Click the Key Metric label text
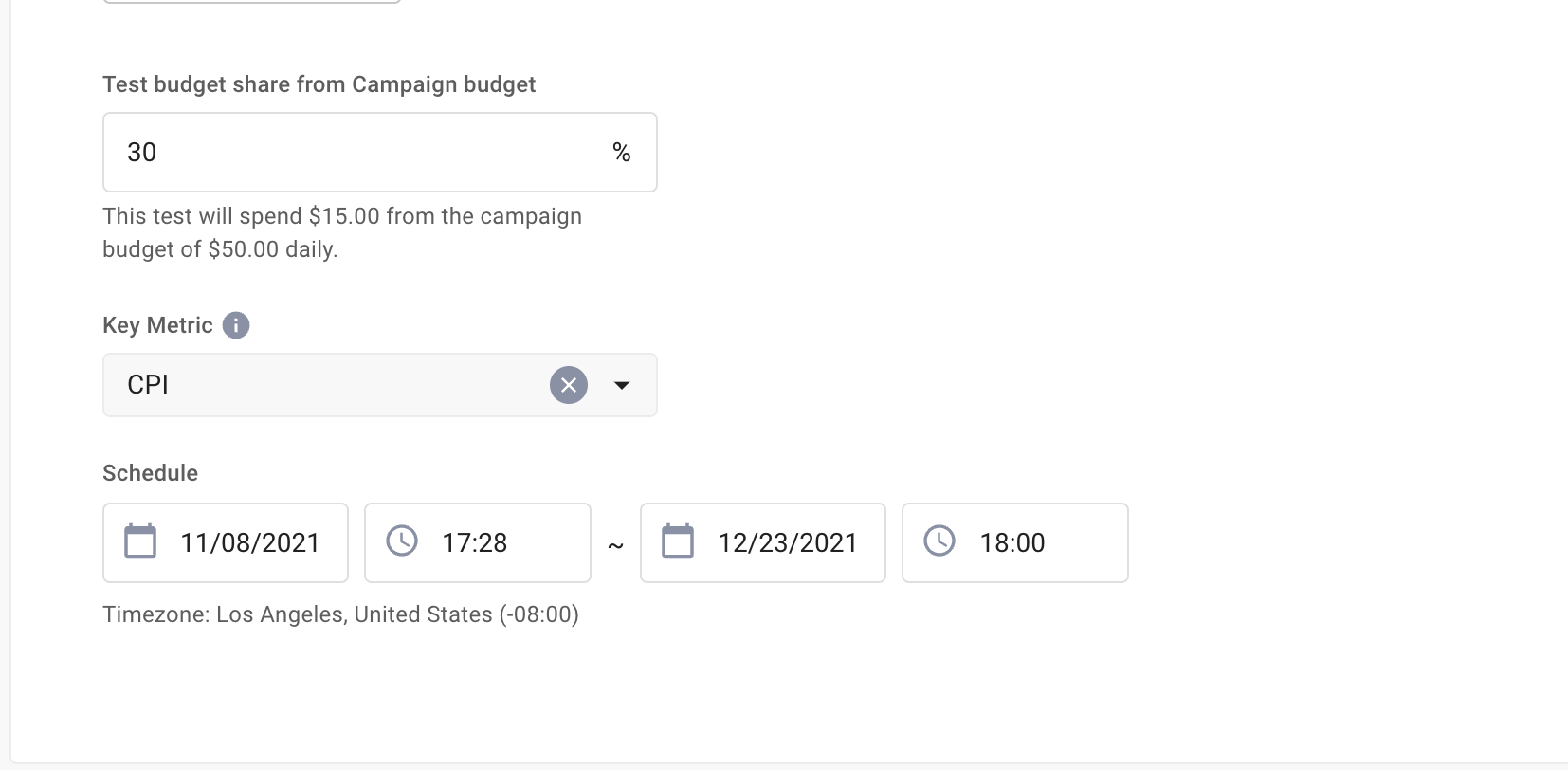The width and height of the screenshot is (1568, 770). (x=157, y=325)
